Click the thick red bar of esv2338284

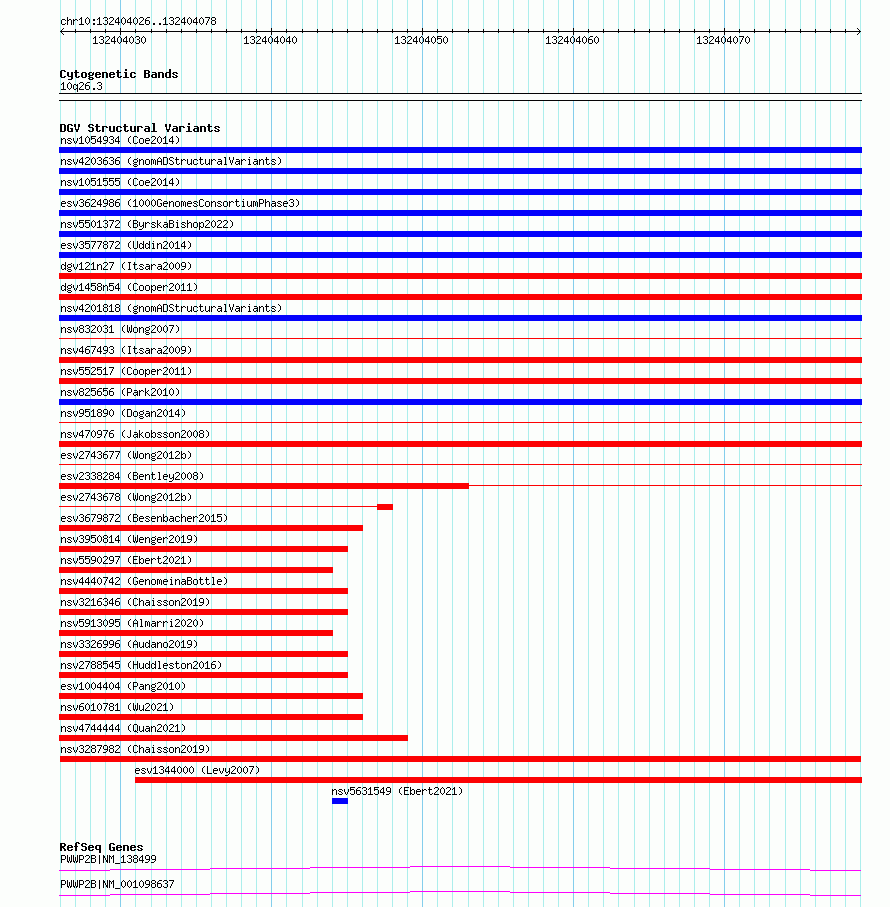point(264,486)
